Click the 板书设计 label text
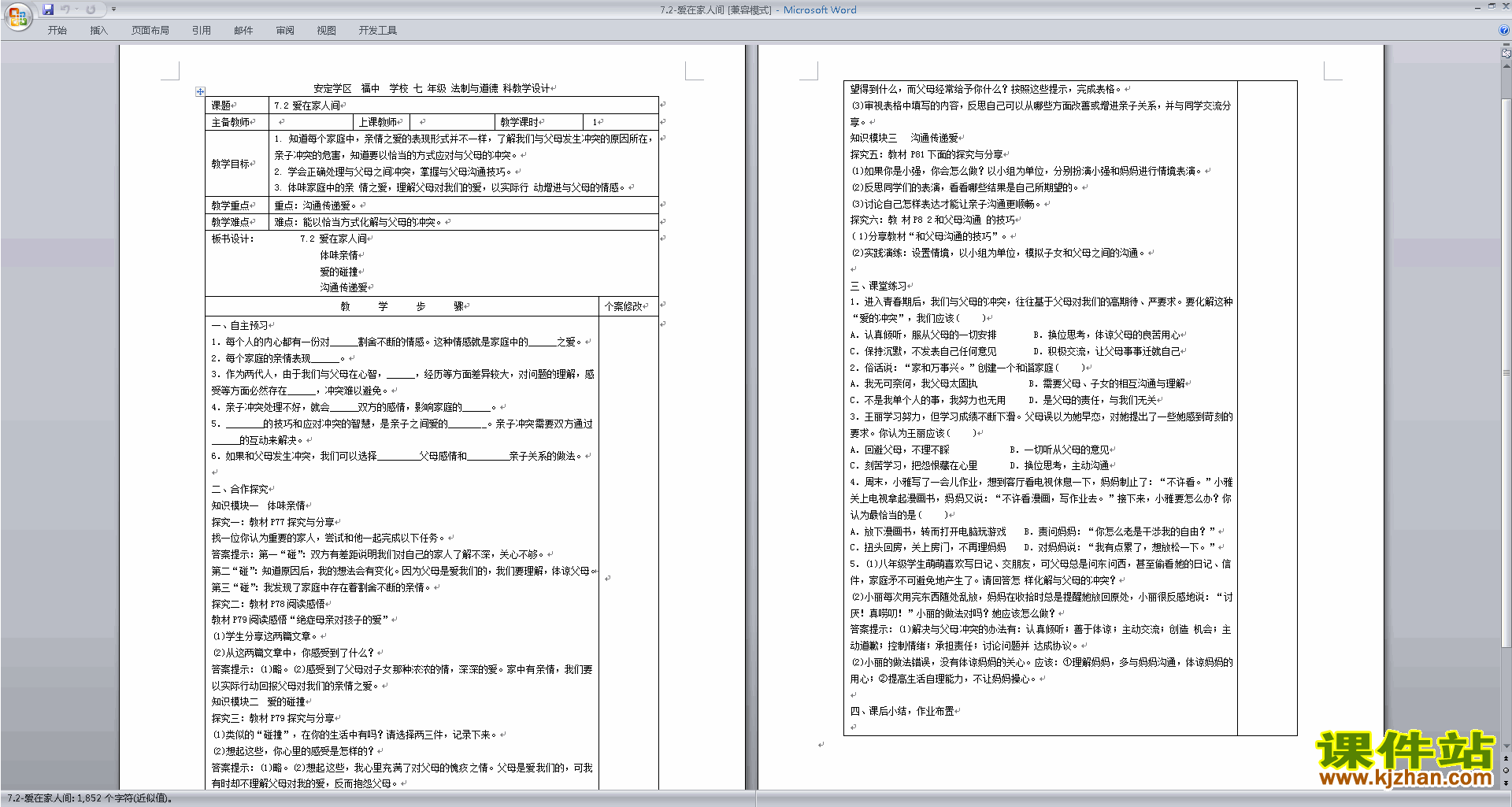1512x807 pixels. [233, 239]
